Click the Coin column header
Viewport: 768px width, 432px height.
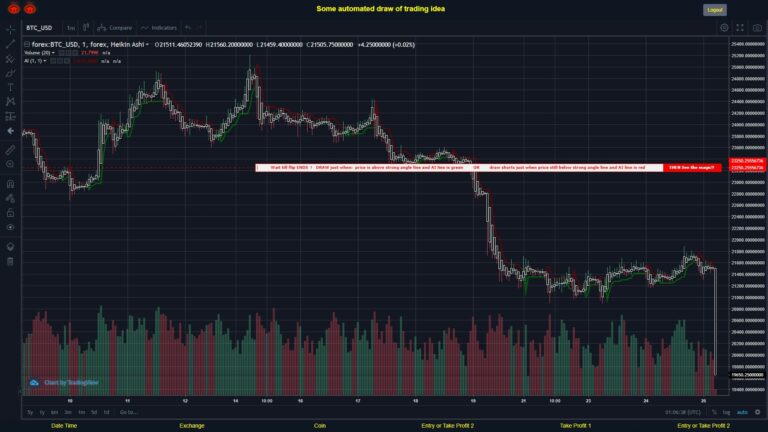[320, 426]
